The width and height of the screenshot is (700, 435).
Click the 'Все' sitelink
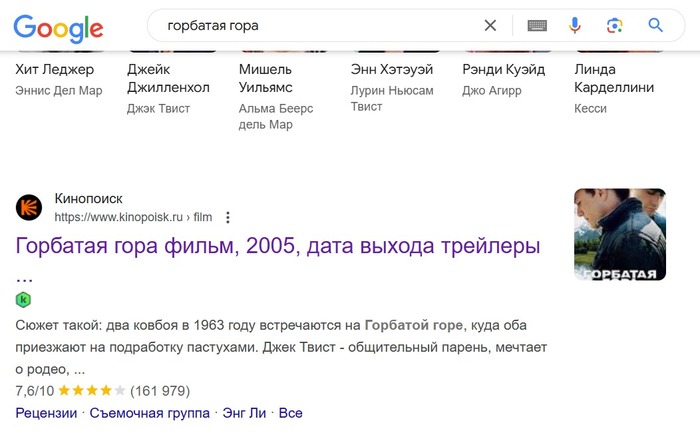click(x=290, y=413)
